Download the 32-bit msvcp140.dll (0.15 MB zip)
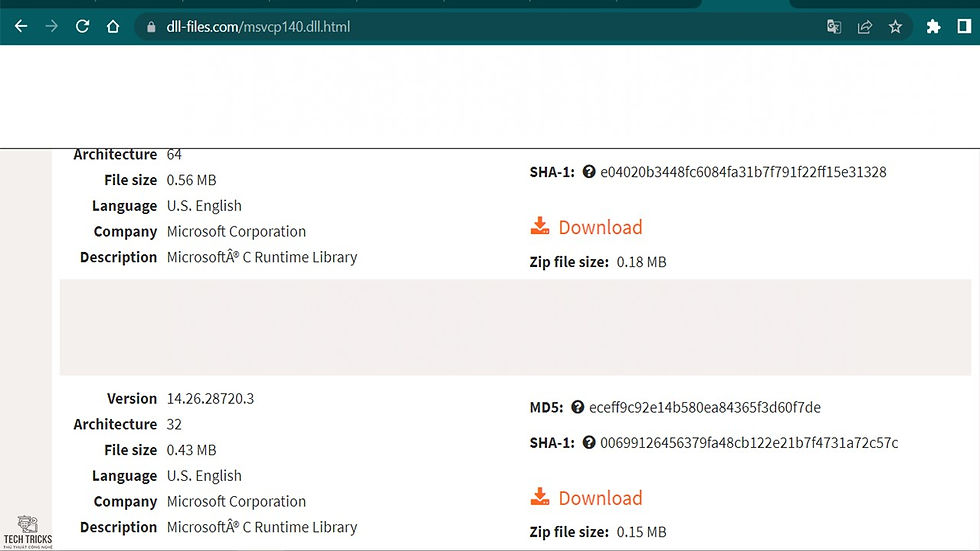980x551 pixels. coord(600,498)
